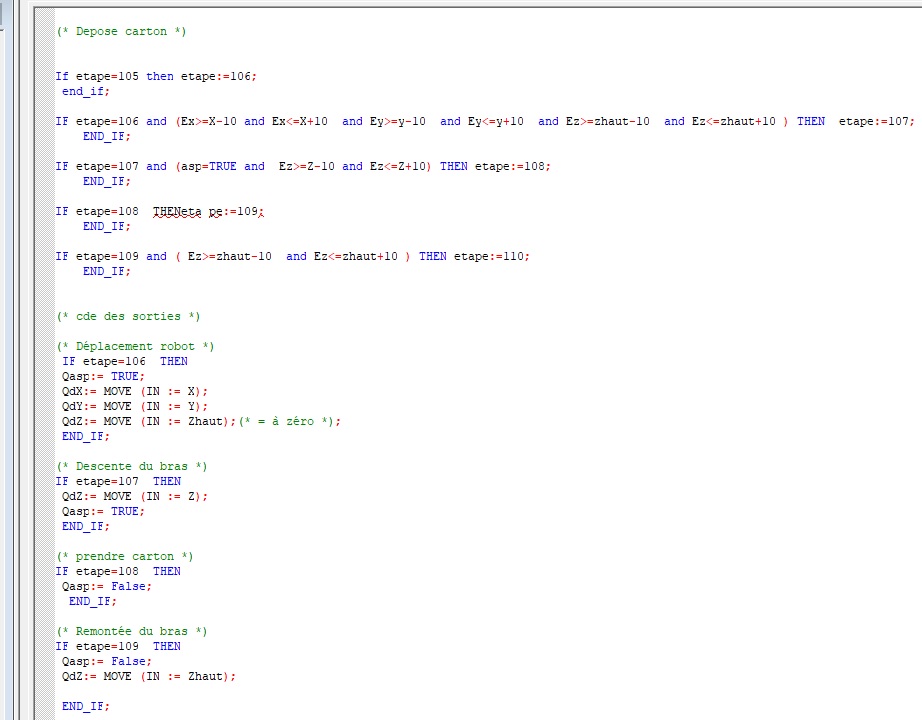Click the "(* Descente du bras *)" comment

tap(131, 467)
